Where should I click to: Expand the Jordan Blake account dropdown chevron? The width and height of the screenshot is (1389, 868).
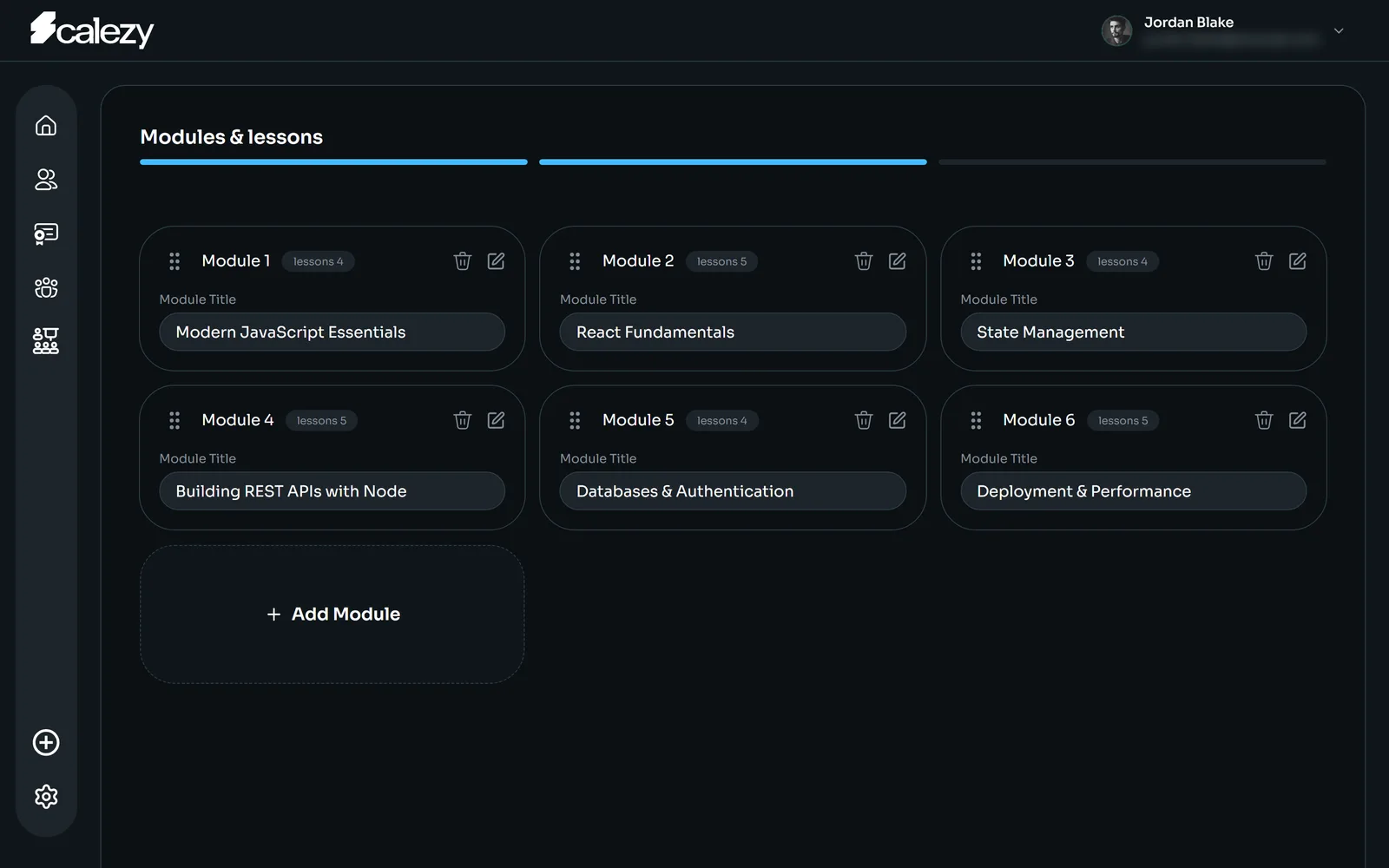[1339, 31]
